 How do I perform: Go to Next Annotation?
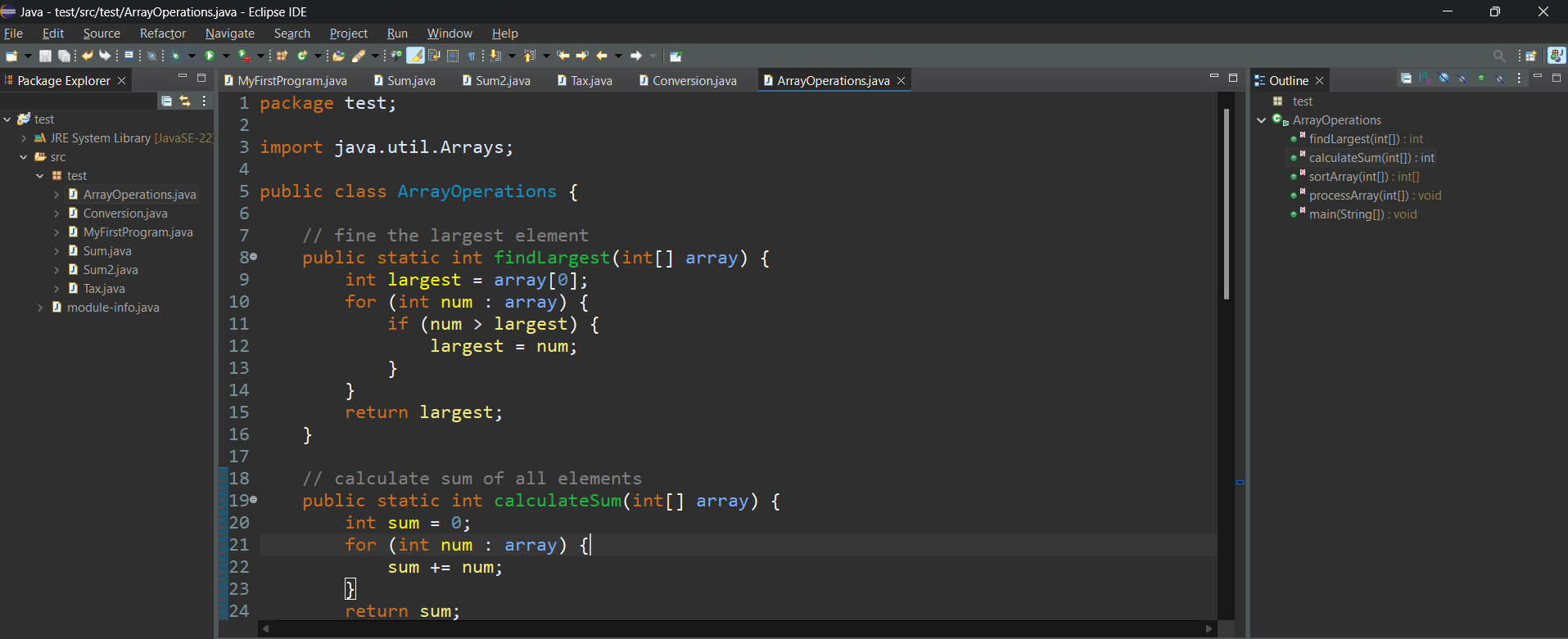pos(495,56)
